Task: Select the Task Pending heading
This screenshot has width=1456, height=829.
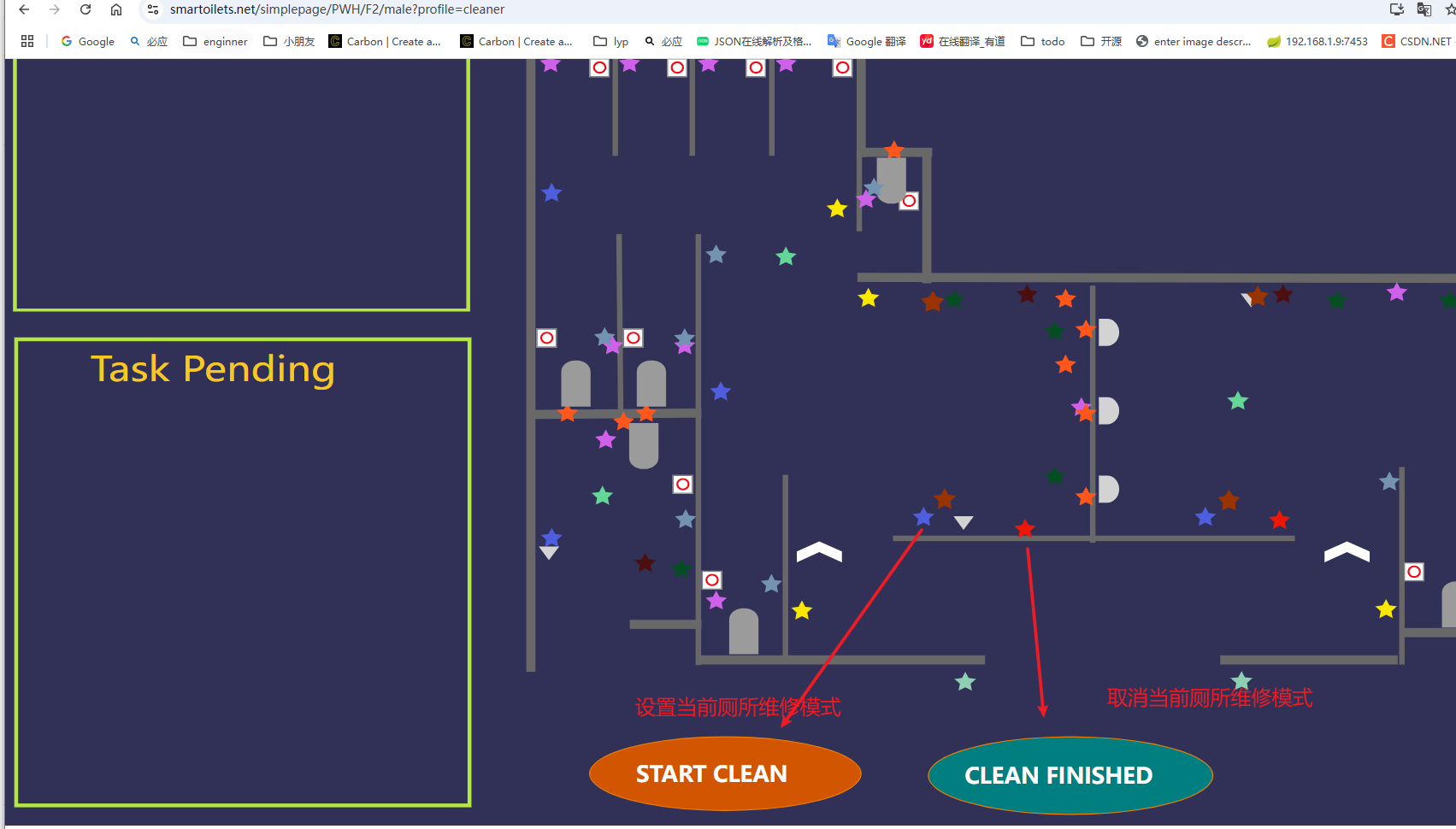Action: [213, 369]
